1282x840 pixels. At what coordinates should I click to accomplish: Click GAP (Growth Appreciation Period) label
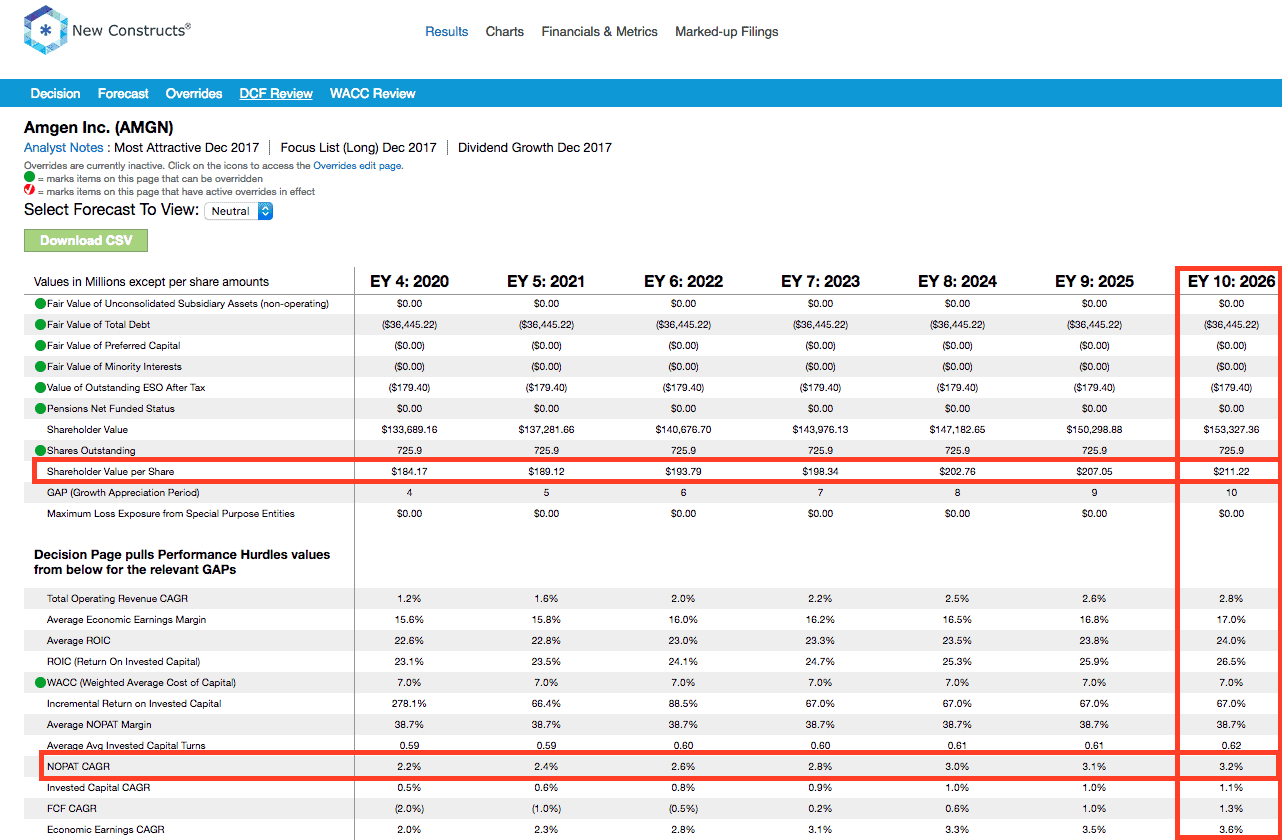tap(122, 492)
